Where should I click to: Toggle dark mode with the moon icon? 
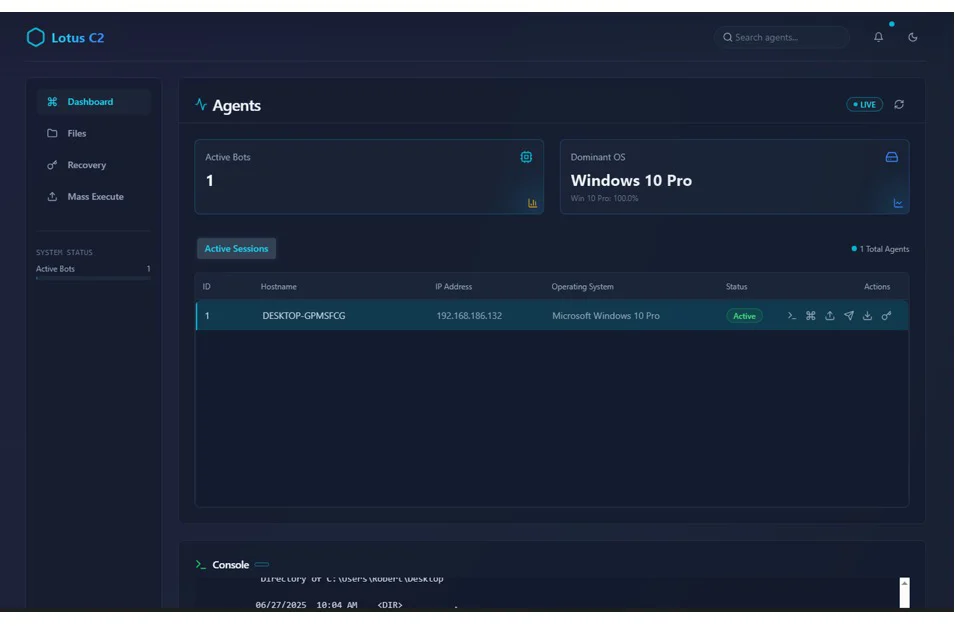click(x=912, y=37)
